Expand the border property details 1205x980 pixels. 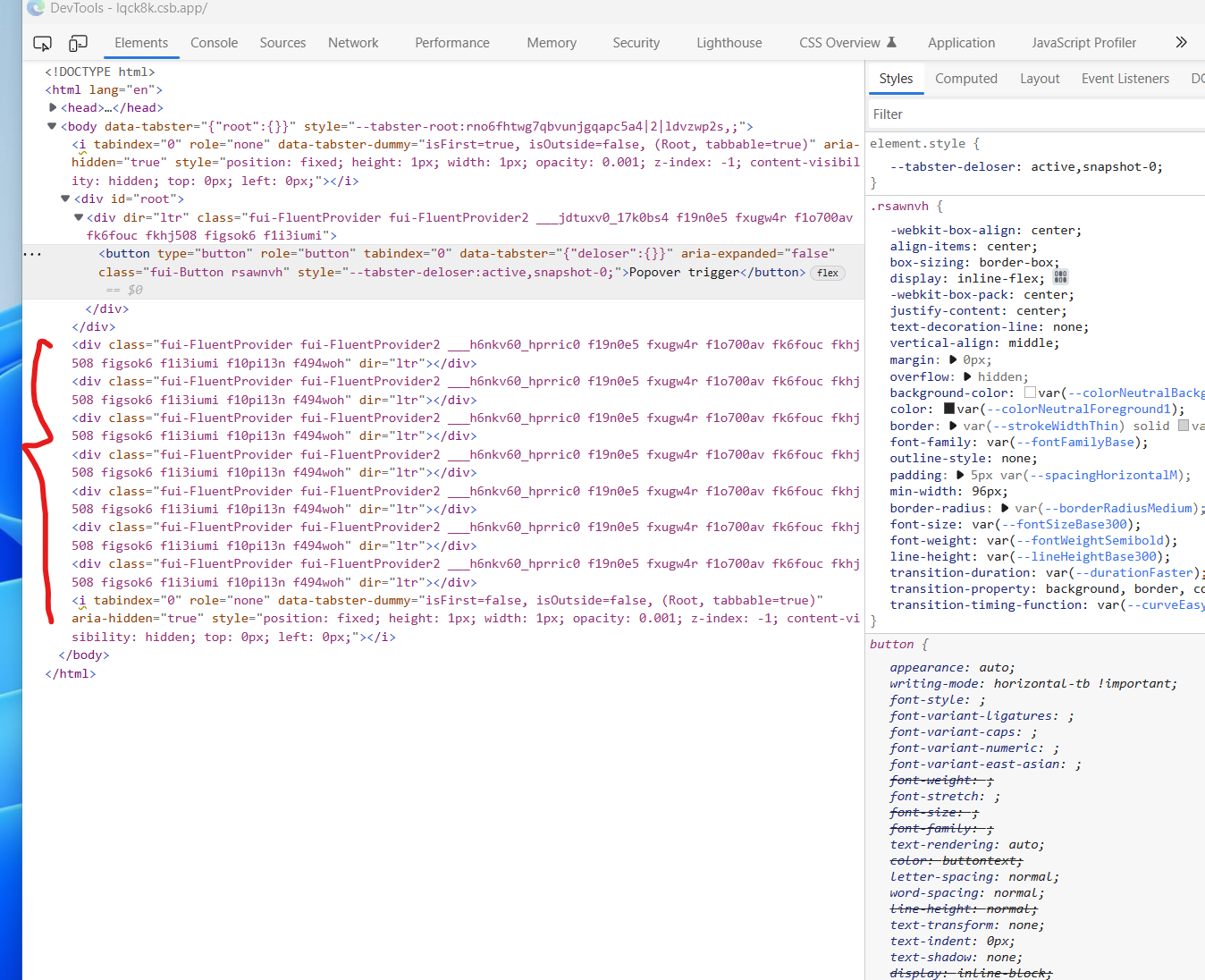coord(952,426)
